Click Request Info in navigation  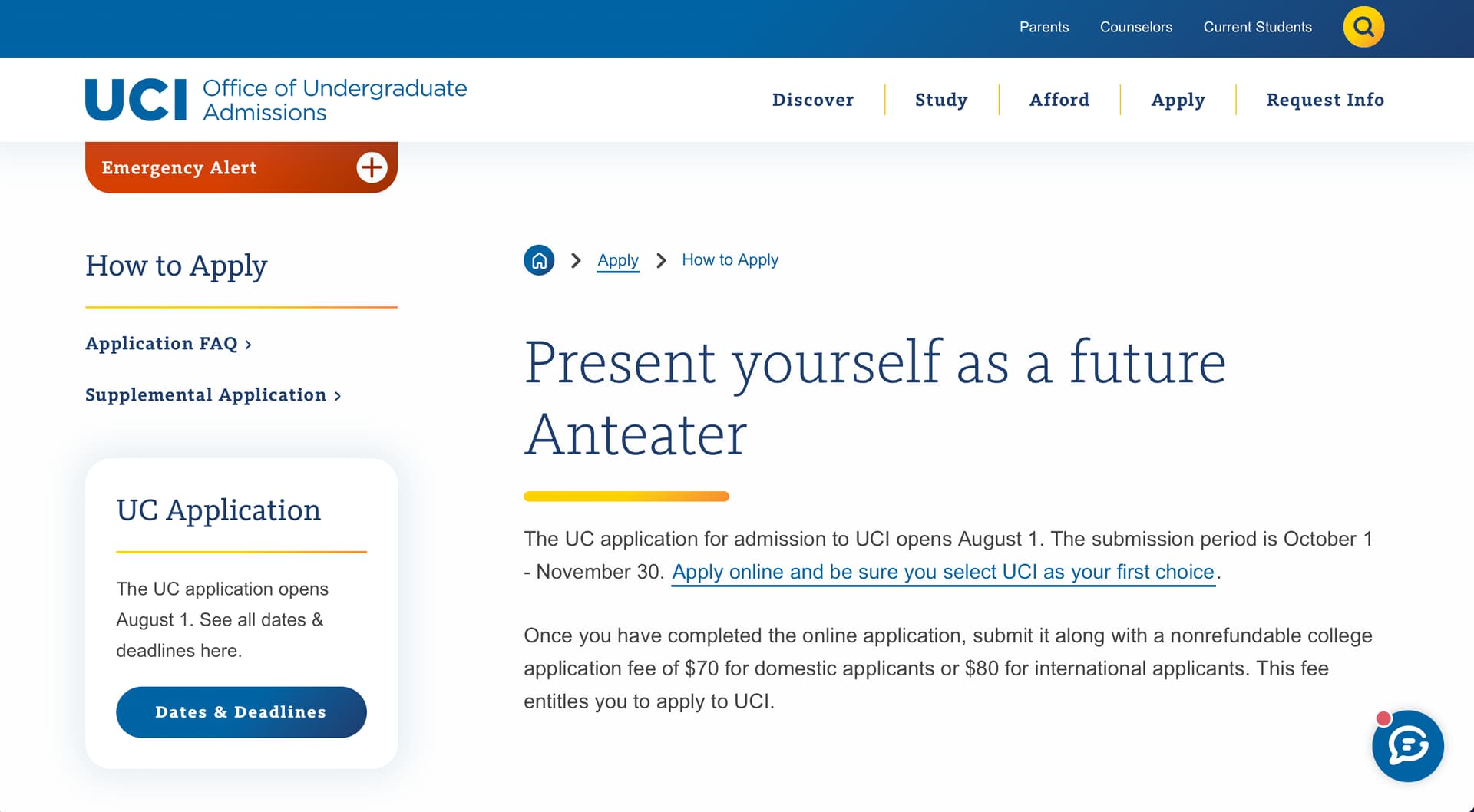pyautogui.click(x=1325, y=100)
